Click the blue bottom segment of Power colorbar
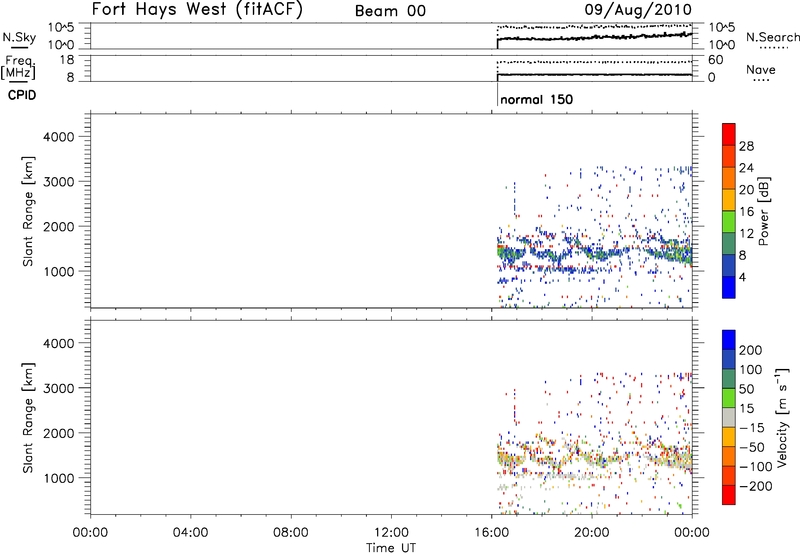Screen dimensions: 800x554 click(729, 287)
